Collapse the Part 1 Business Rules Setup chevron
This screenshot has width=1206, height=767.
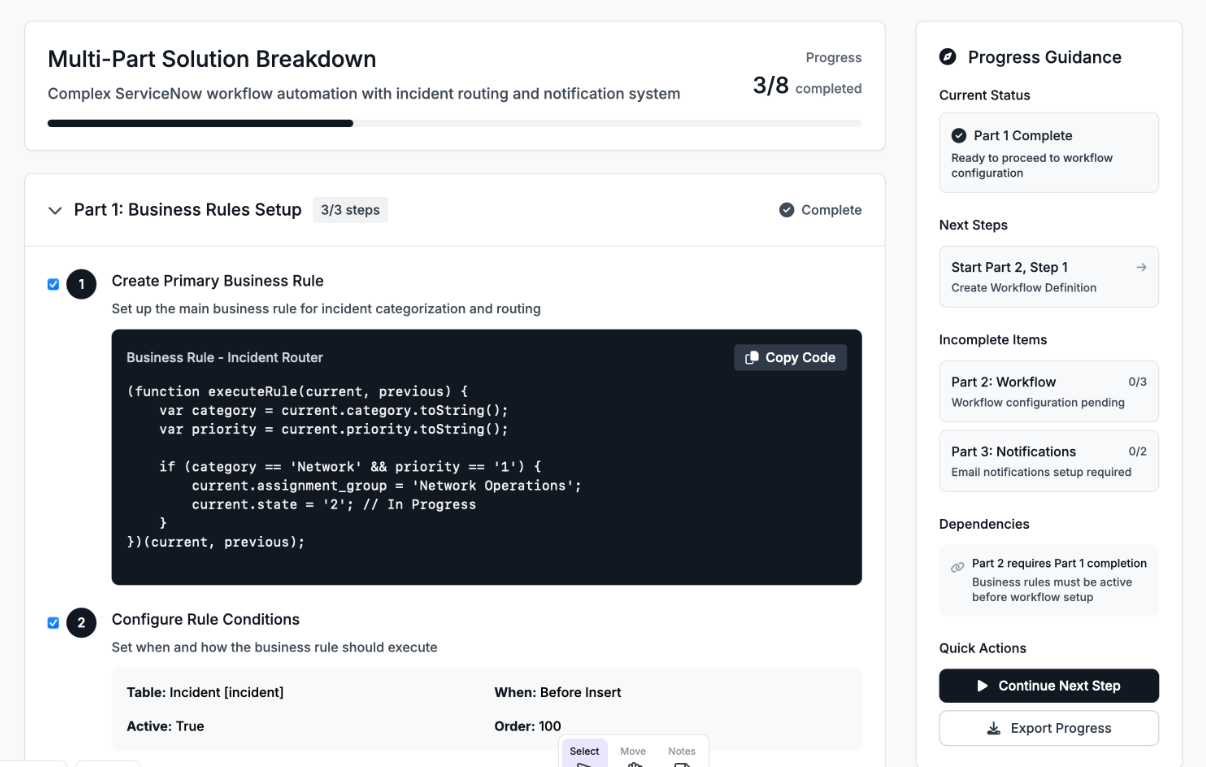tap(55, 210)
